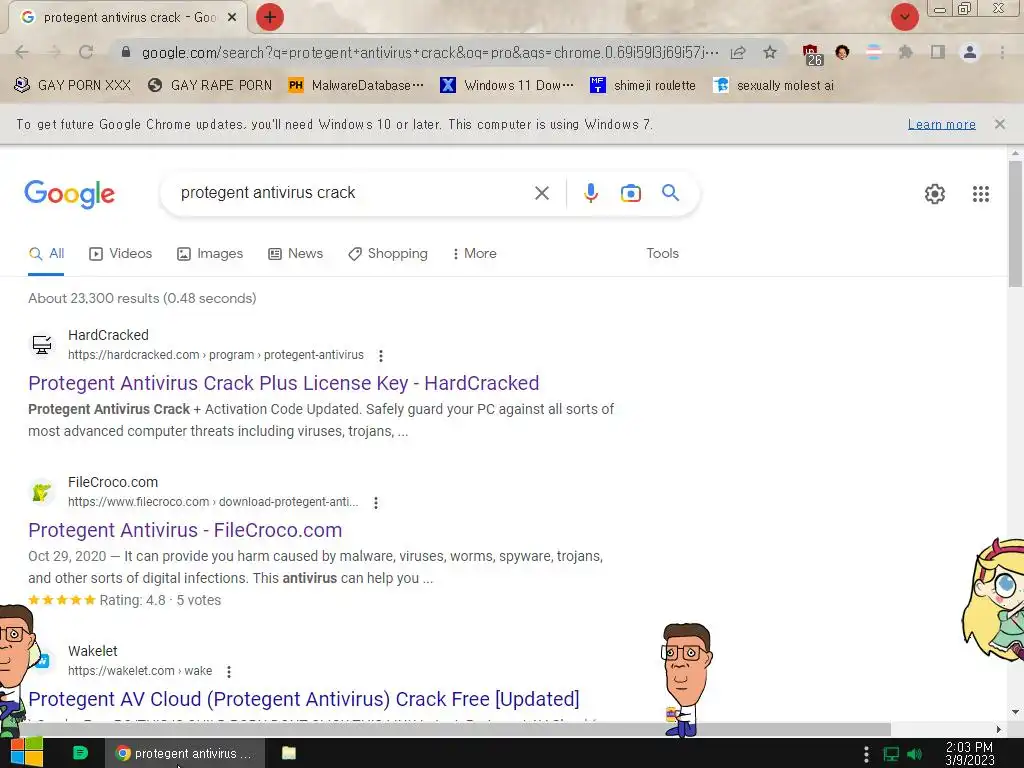Image resolution: width=1024 pixels, height=768 pixels.
Task: Click the address bar URL
Action: click(x=430, y=52)
